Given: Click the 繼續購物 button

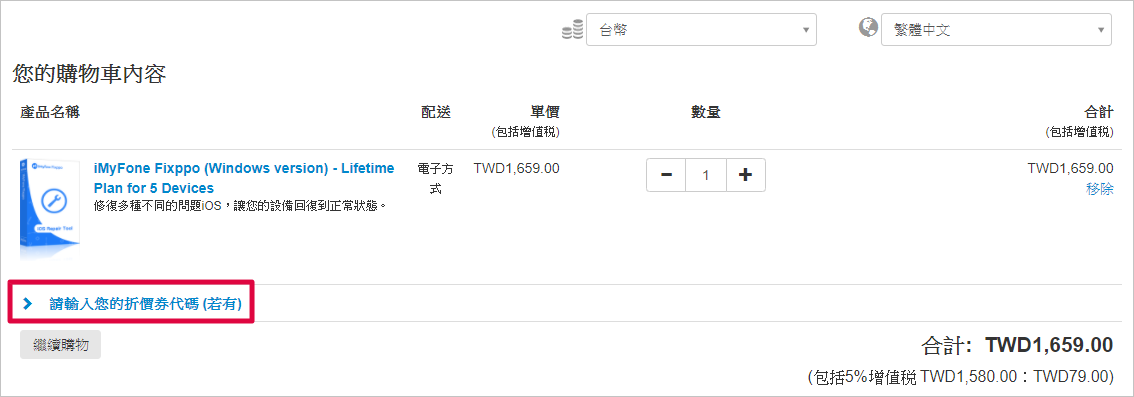Looking at the screenshot, I should point(60,345).
